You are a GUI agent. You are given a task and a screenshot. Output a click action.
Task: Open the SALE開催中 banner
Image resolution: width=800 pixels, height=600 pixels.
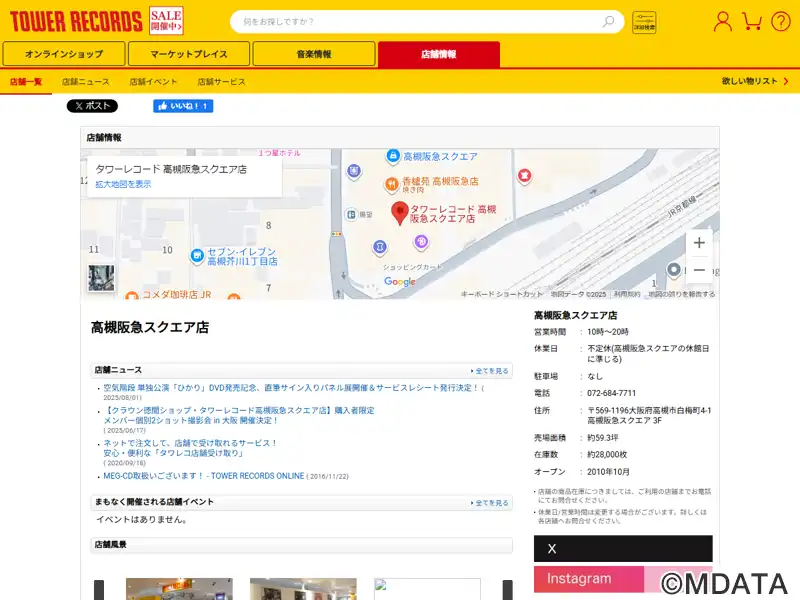pos(166,21)
